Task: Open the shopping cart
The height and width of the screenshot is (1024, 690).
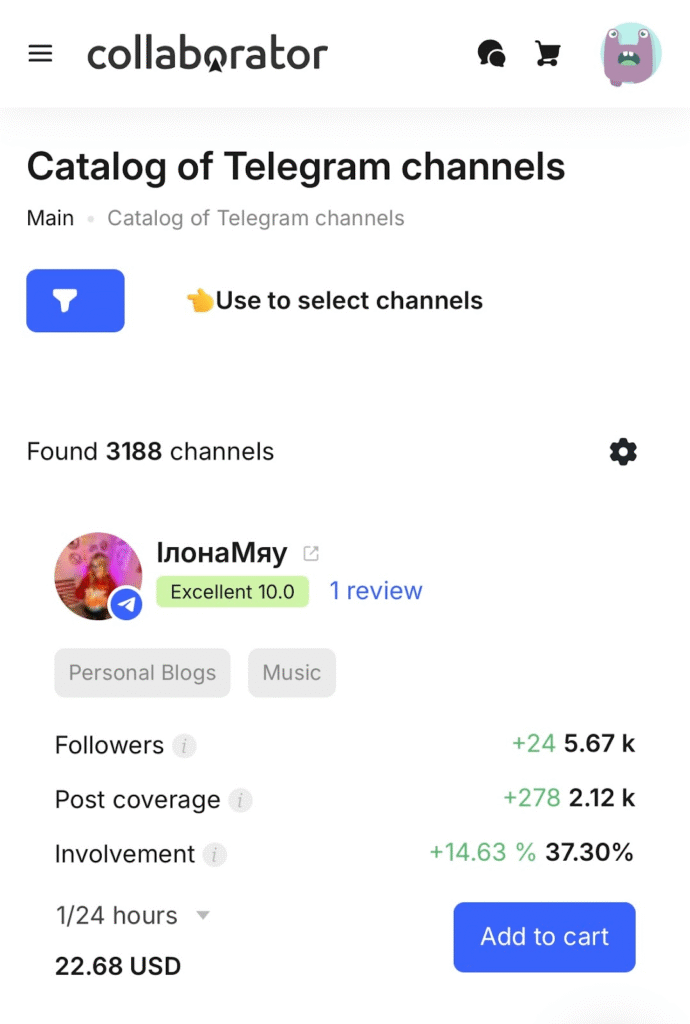Action: [x=547, y=53]
